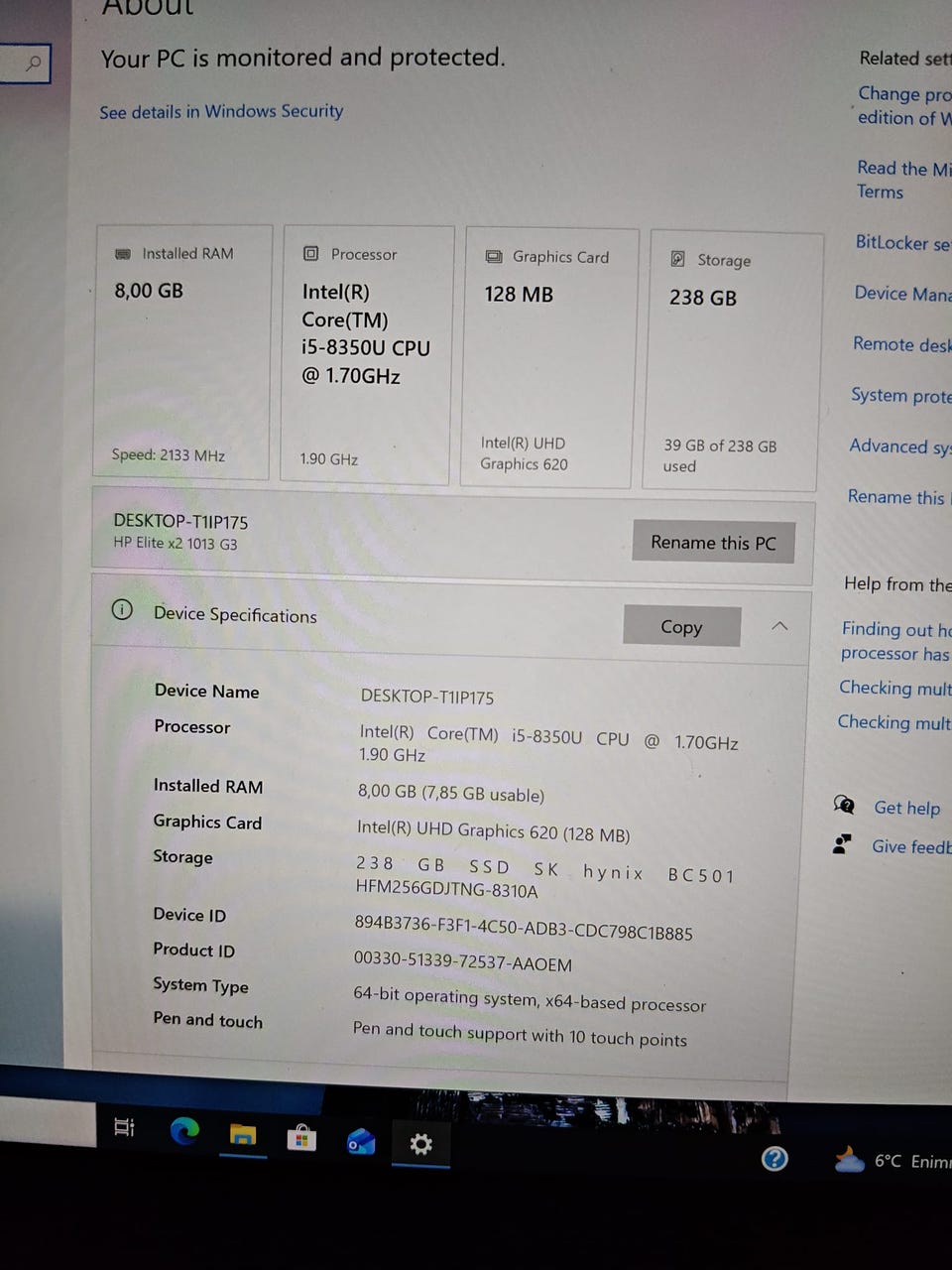Click the 64-bit operating system text
The image size is (952, 1270).
530,999
